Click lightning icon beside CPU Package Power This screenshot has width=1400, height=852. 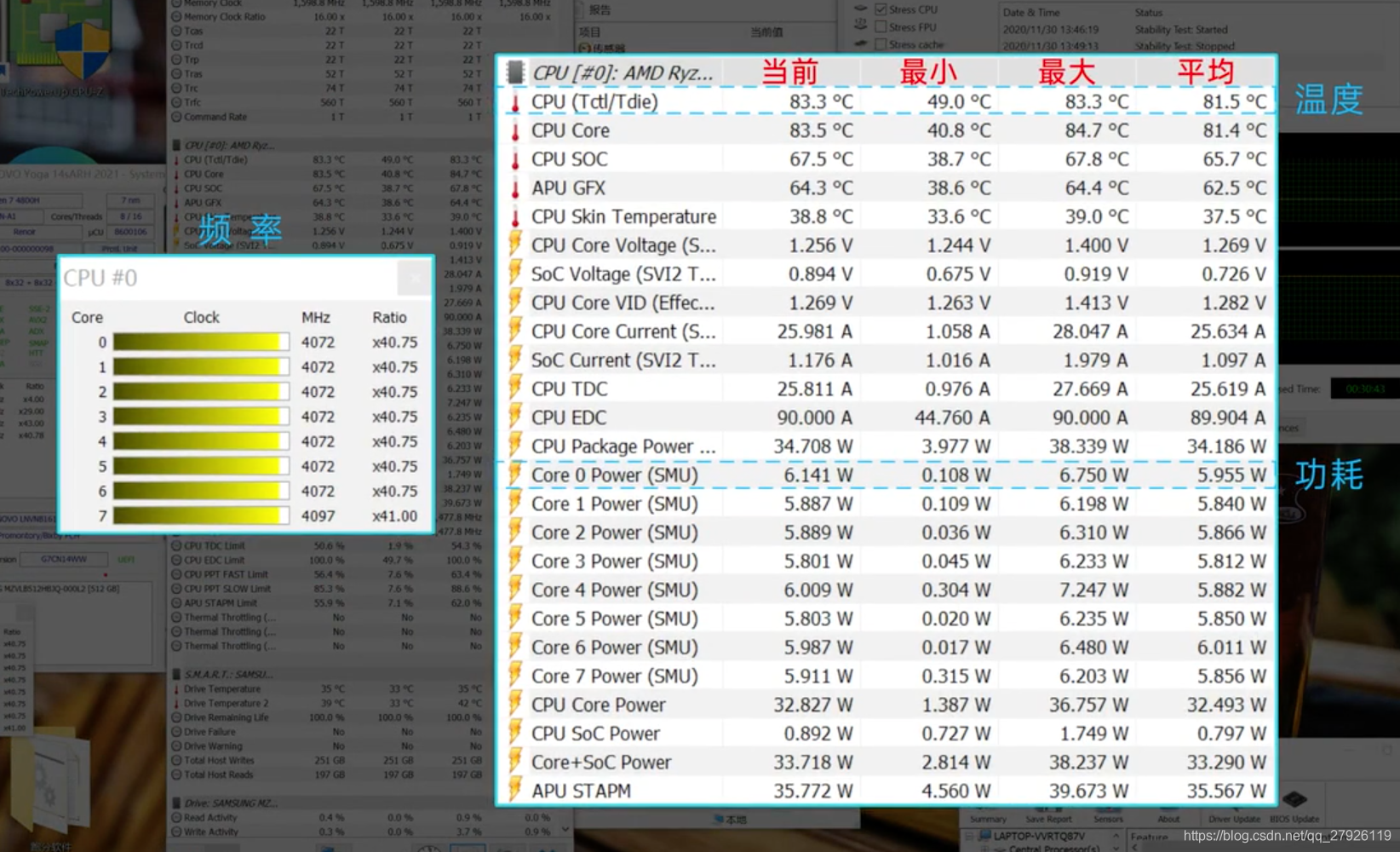pyautogui.click(x=515, y=446)
